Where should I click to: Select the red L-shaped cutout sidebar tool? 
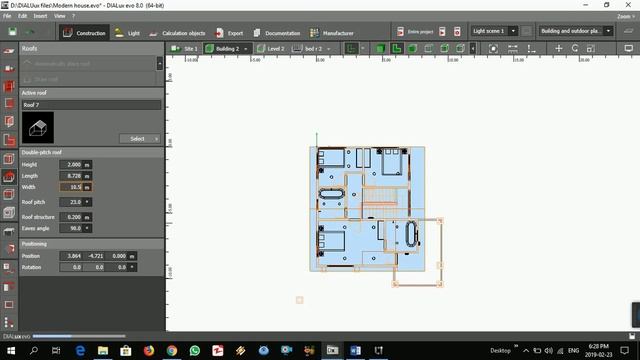tap(9, 140)
